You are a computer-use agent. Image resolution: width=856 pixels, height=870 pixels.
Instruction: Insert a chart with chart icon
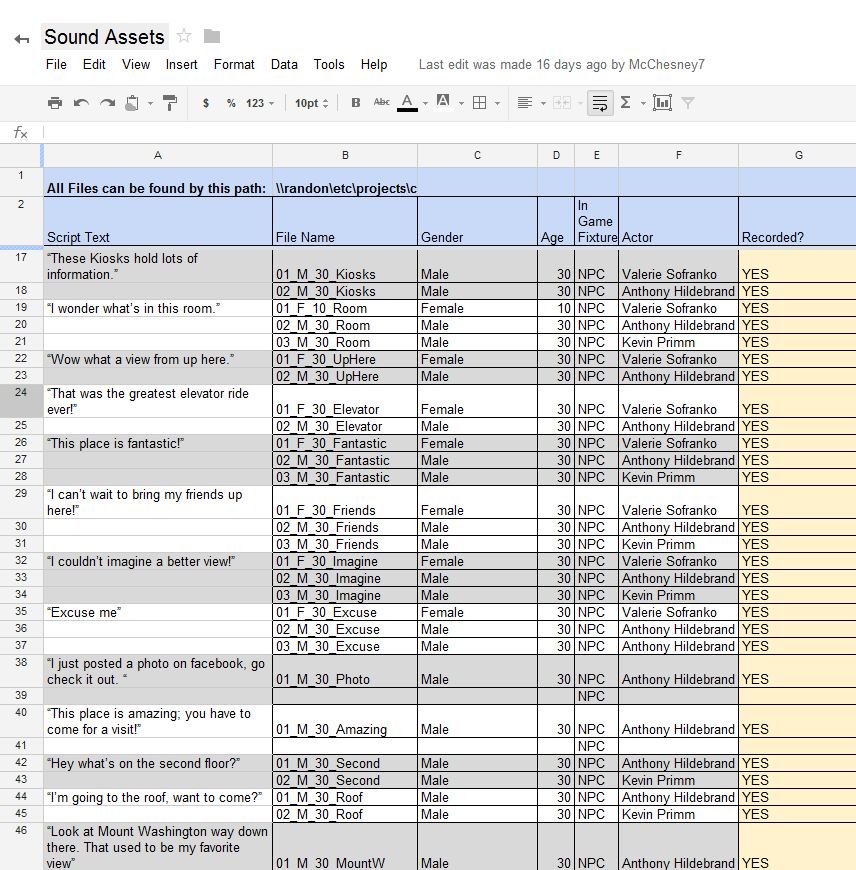click(x=662, y=103)
